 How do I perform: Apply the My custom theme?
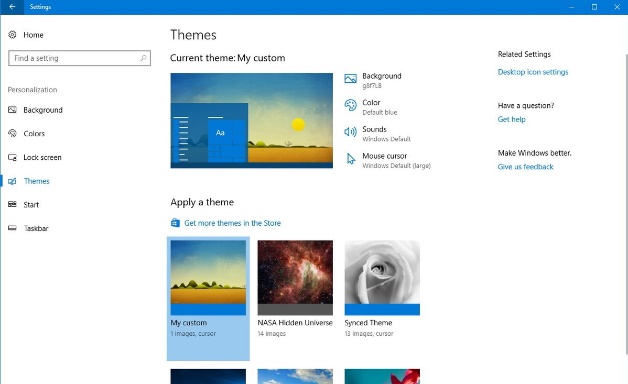coord(208,298)
